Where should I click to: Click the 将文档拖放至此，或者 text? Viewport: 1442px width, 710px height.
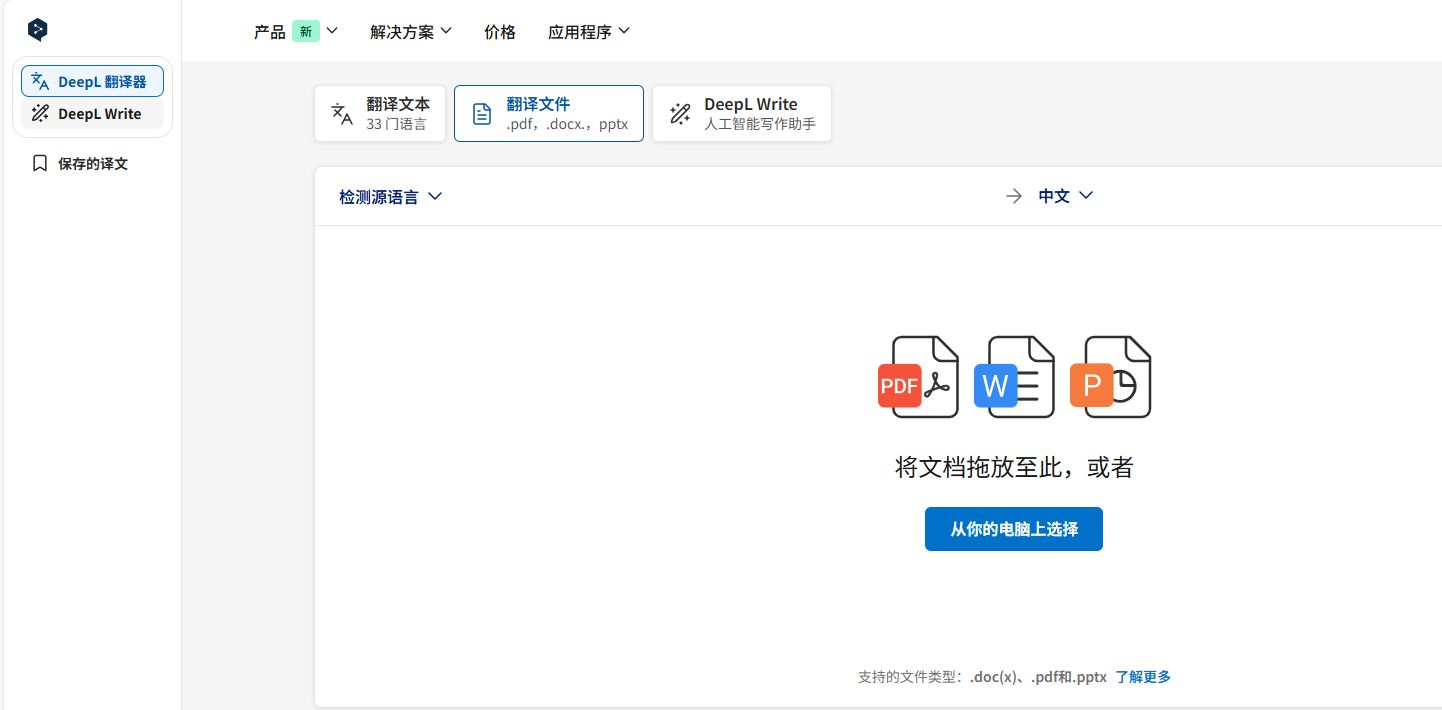coord(1014,467)
